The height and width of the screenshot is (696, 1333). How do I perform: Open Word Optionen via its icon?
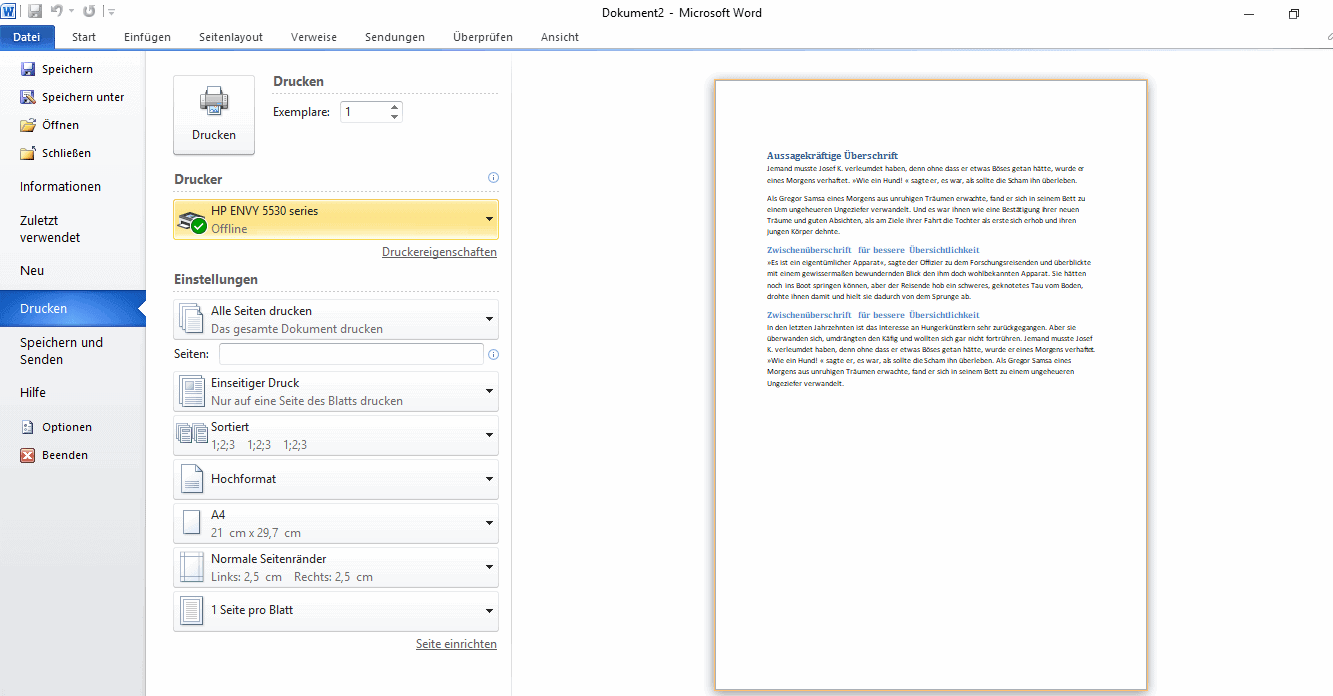click(x=29, y=426)
